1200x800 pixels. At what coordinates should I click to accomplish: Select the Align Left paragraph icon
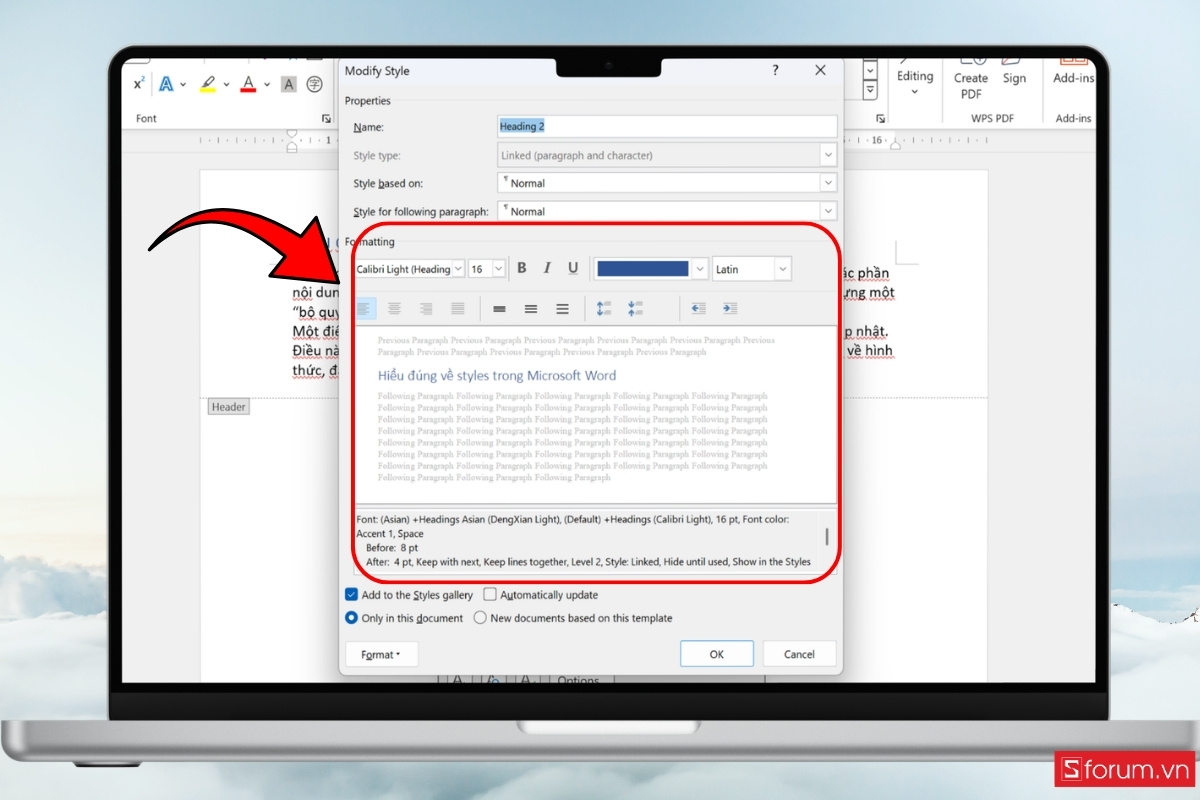pyautogui.click(x=364, y=309)
